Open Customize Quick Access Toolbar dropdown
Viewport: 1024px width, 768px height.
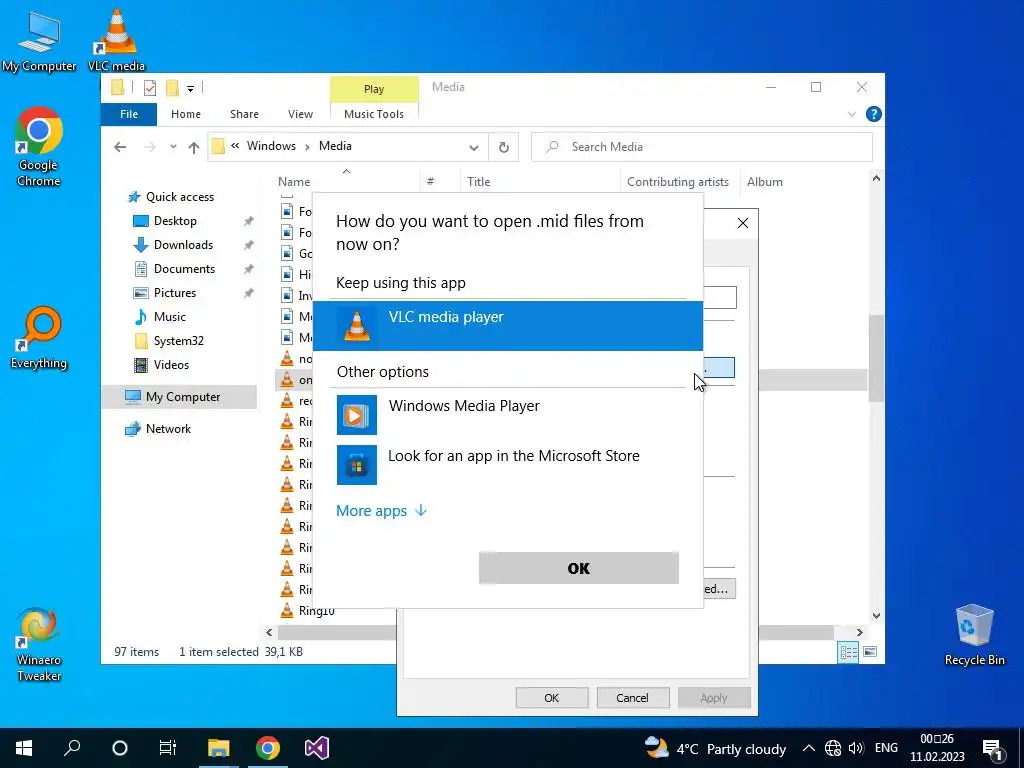pos(191,88)
